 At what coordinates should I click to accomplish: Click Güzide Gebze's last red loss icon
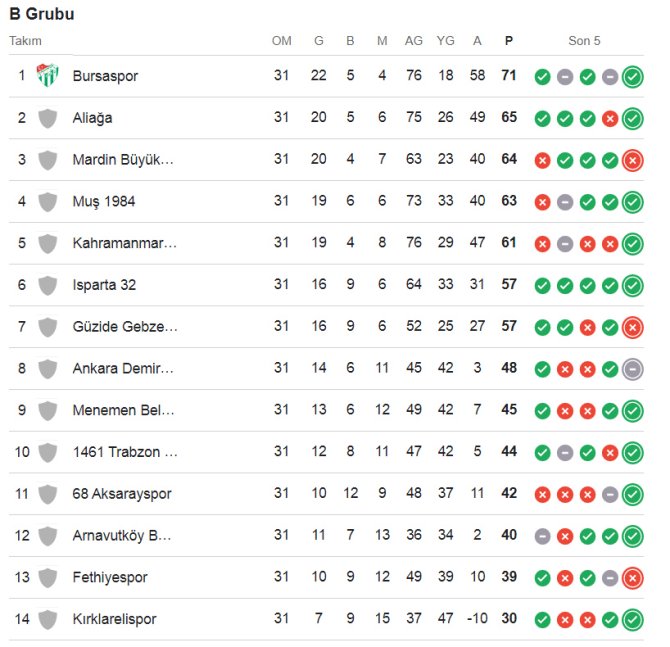pos(632,327)
